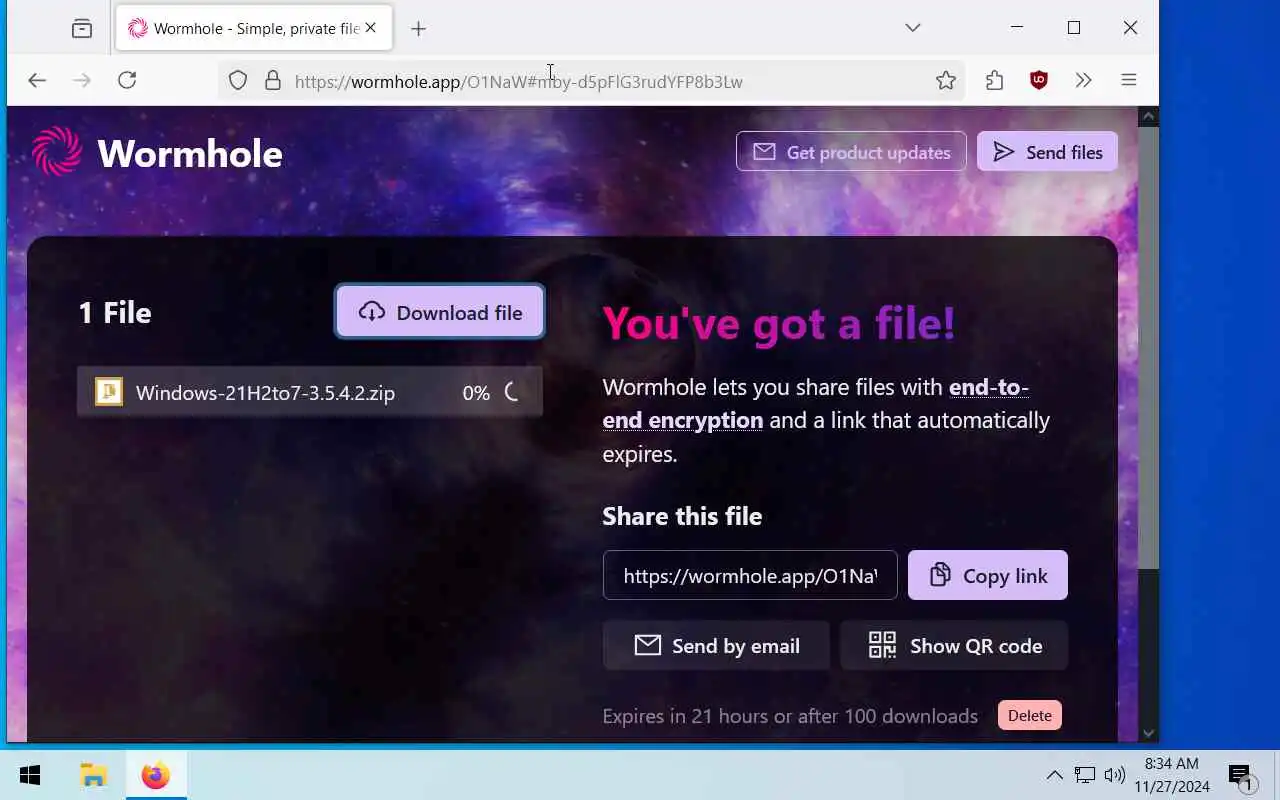Click the Send files button
1280x800 pixels.
(1047, 152)
